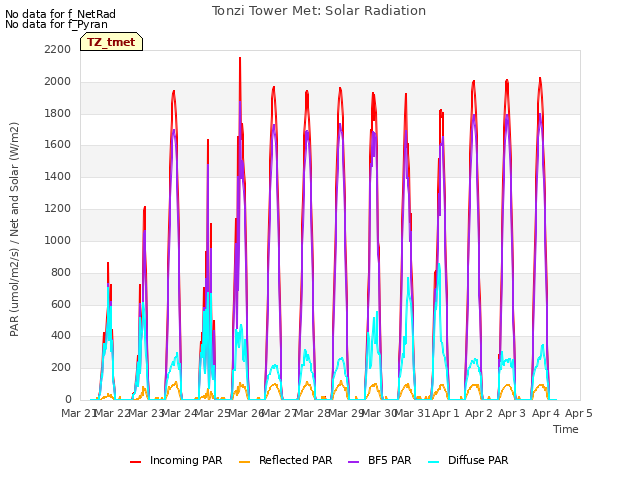Image resolution: width=640 pixels, height=480 pixels.
Task: Click the 800 y-axis tick value
Action: point(61,272)
